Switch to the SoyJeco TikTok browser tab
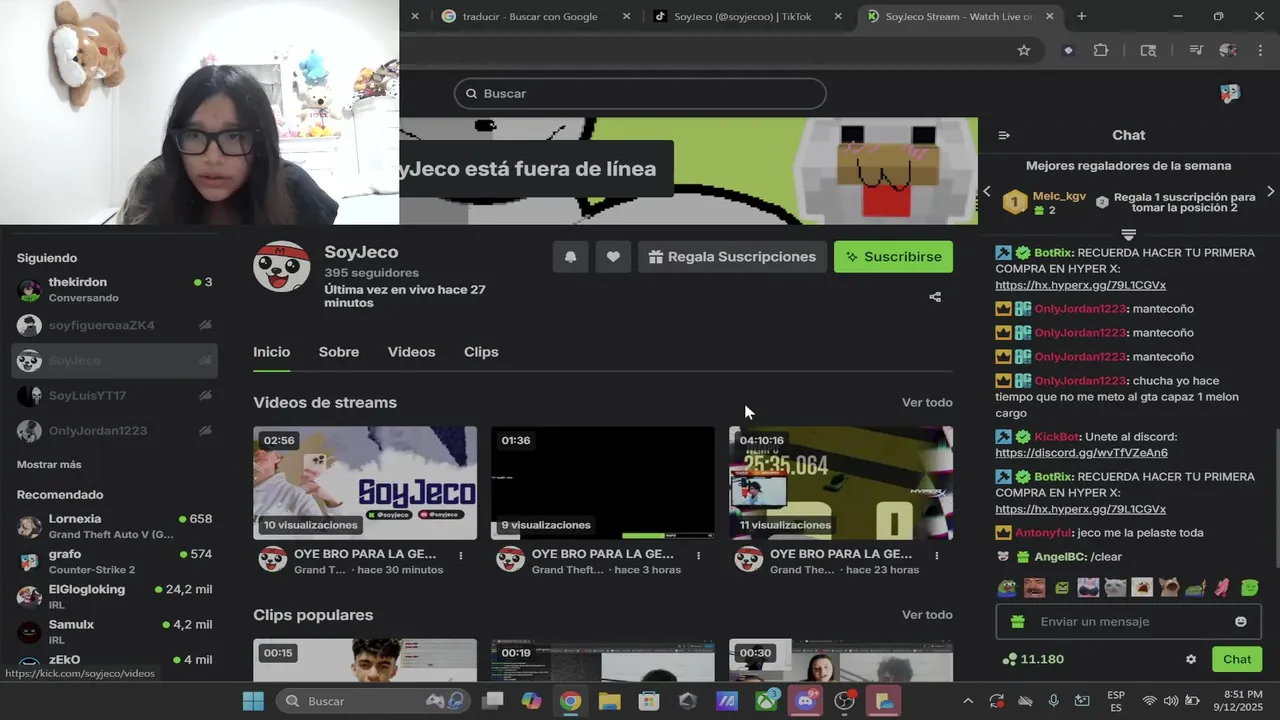This screenshot has height=720, width=1280. tap(748, 16)
